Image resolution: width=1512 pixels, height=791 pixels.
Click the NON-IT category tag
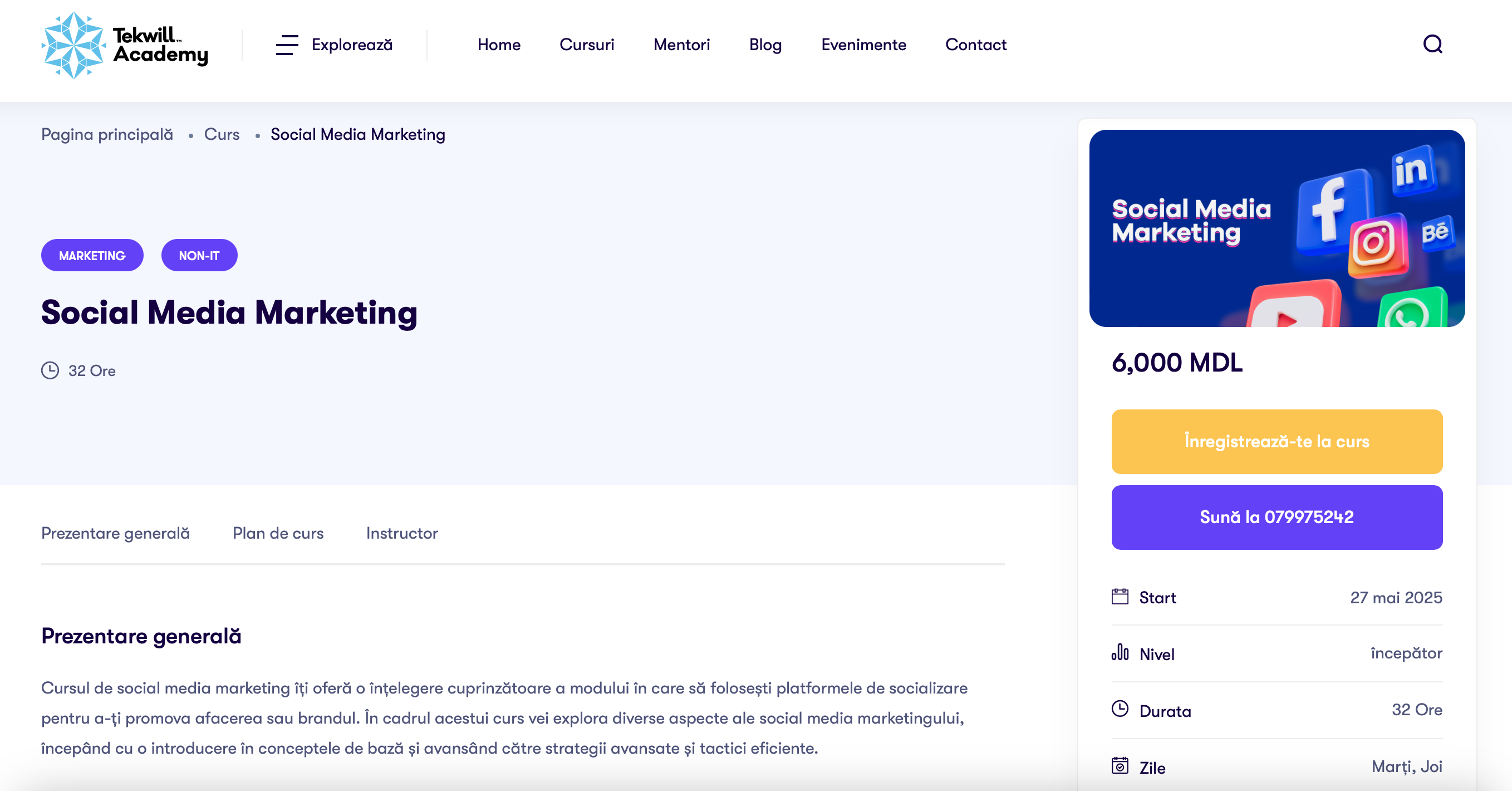tap(199, 256)
